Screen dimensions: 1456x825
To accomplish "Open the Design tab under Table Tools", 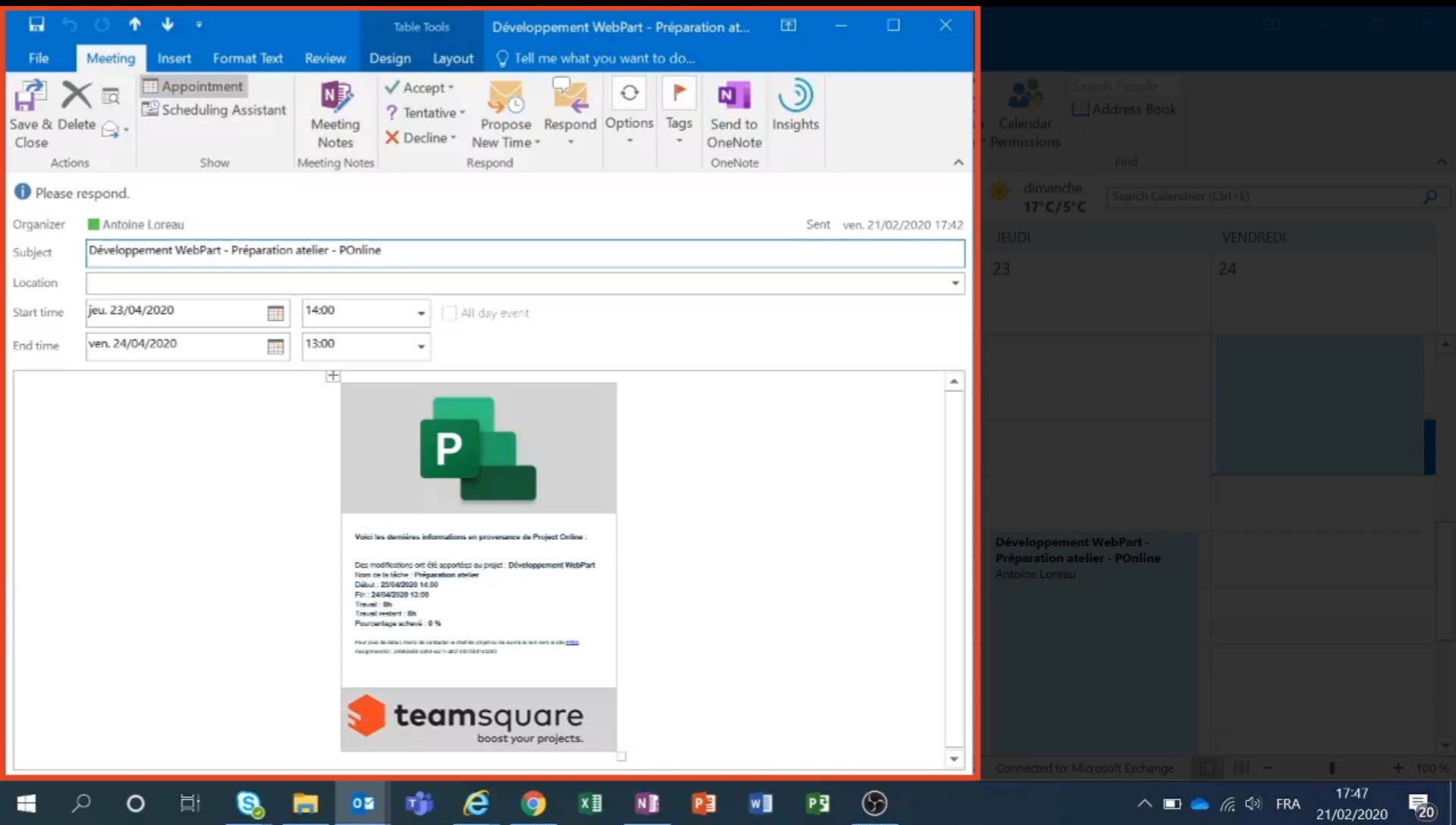I will pyautogui.click(x=389, y=58).
